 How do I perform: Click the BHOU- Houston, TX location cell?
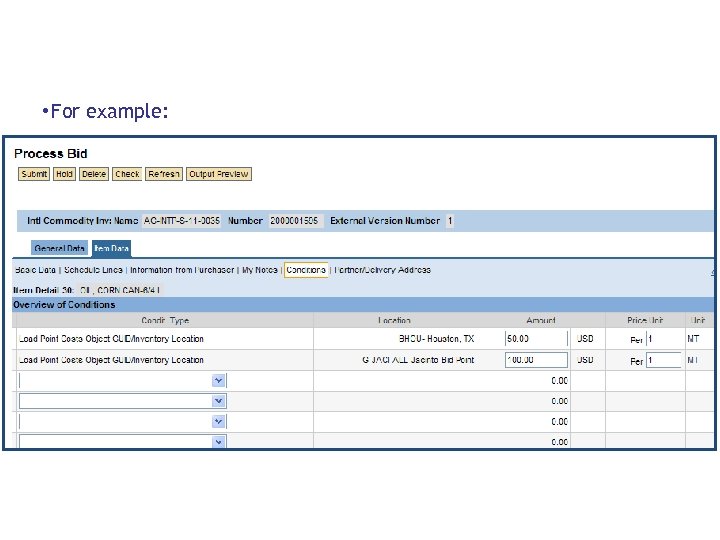pyautogui.click(x=436, y=339)
